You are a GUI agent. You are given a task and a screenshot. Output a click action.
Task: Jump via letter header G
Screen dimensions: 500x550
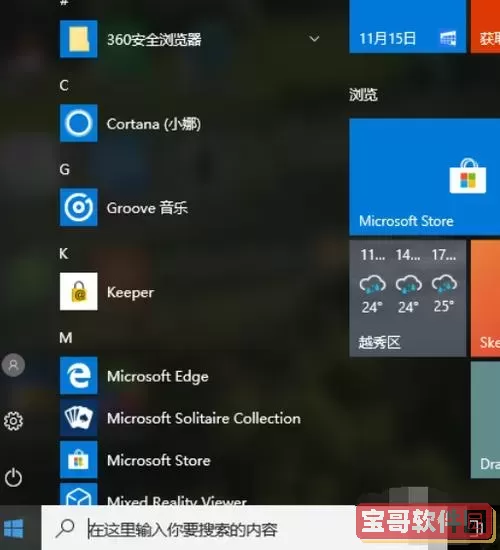65,169
